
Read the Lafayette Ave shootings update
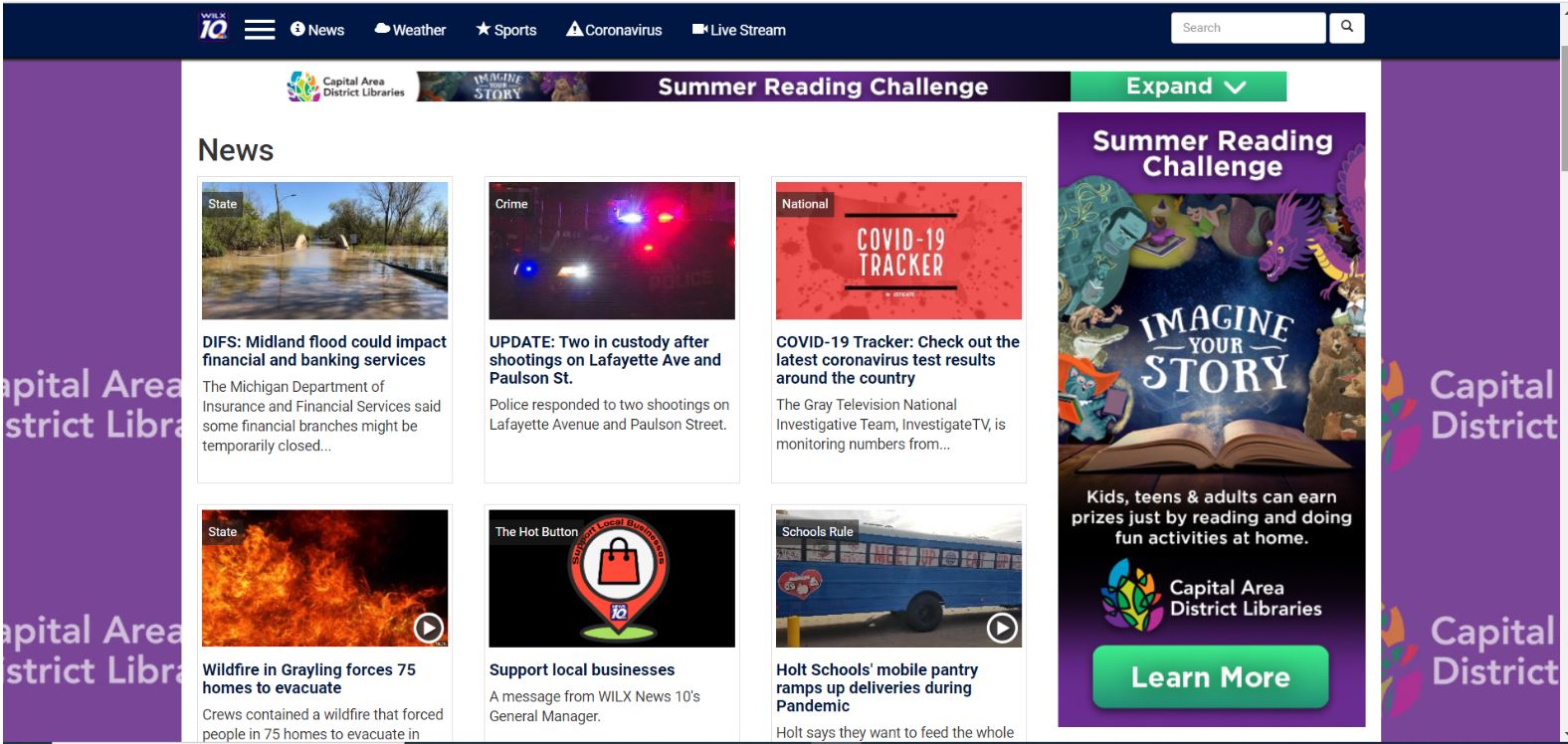[605, 360]
